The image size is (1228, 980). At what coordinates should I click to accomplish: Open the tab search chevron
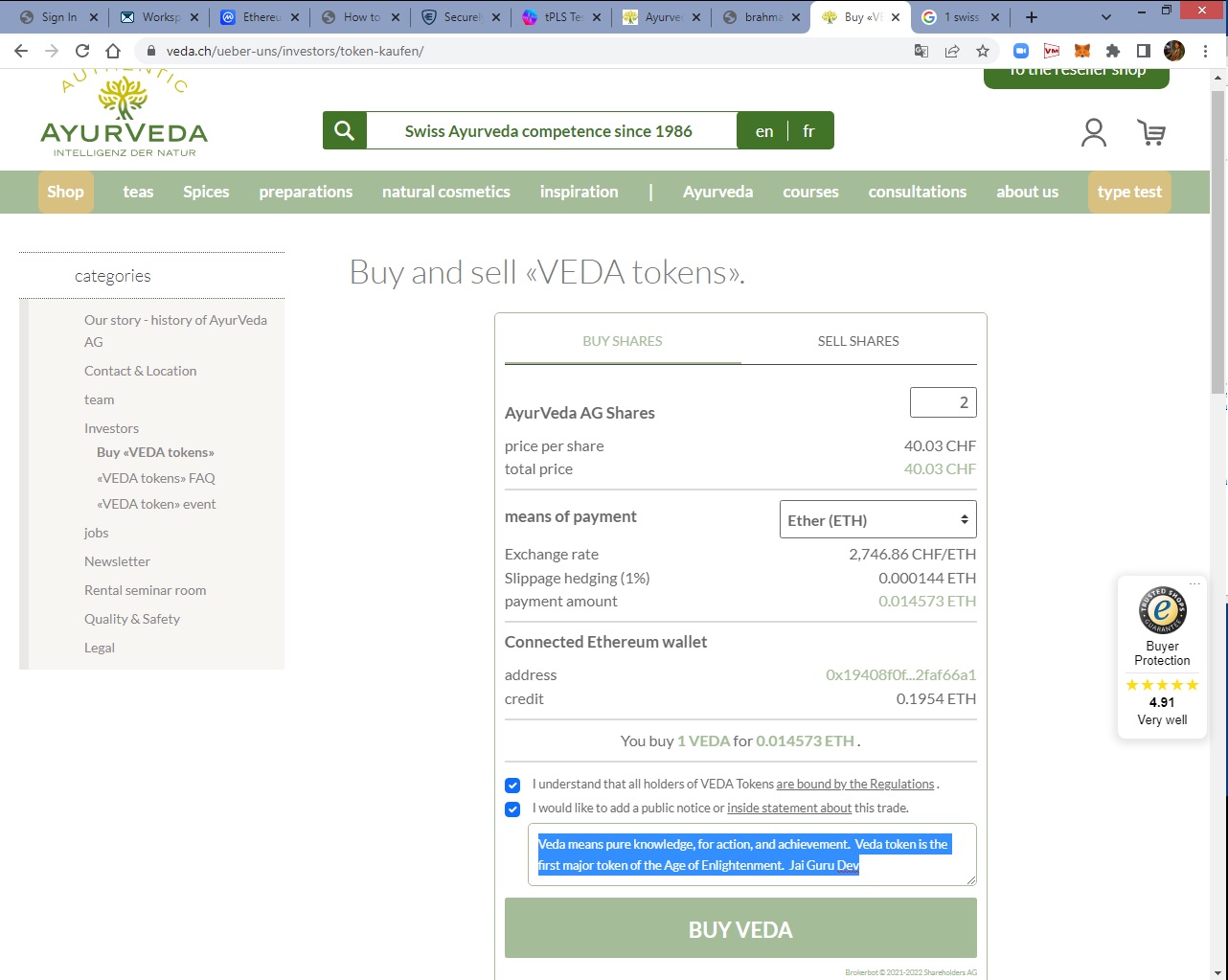(x=1106, y=17)
